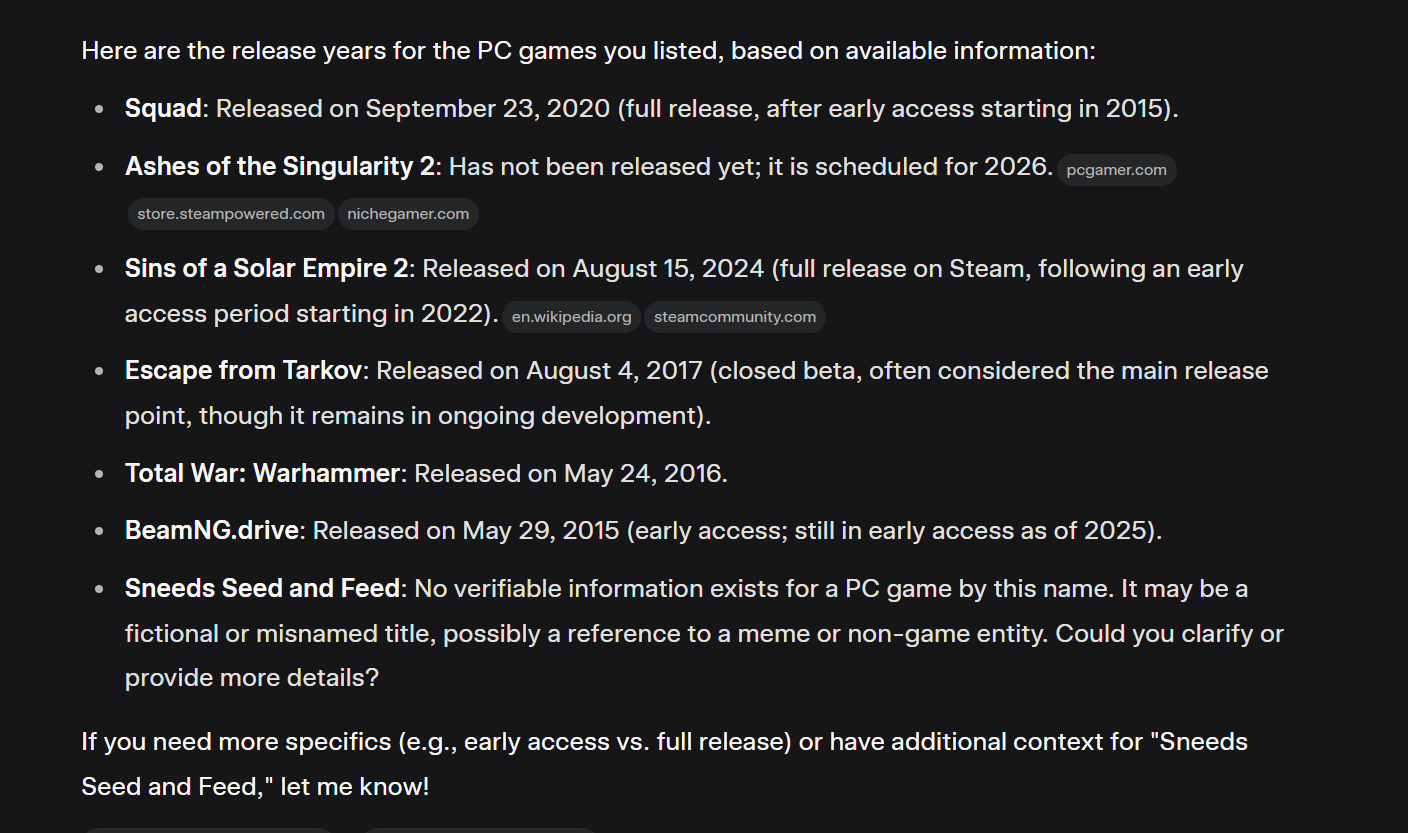1408x833 pixels.
Task: Click the Ashes of the Singularity 2 heading
Action: [x=280, y=167]
